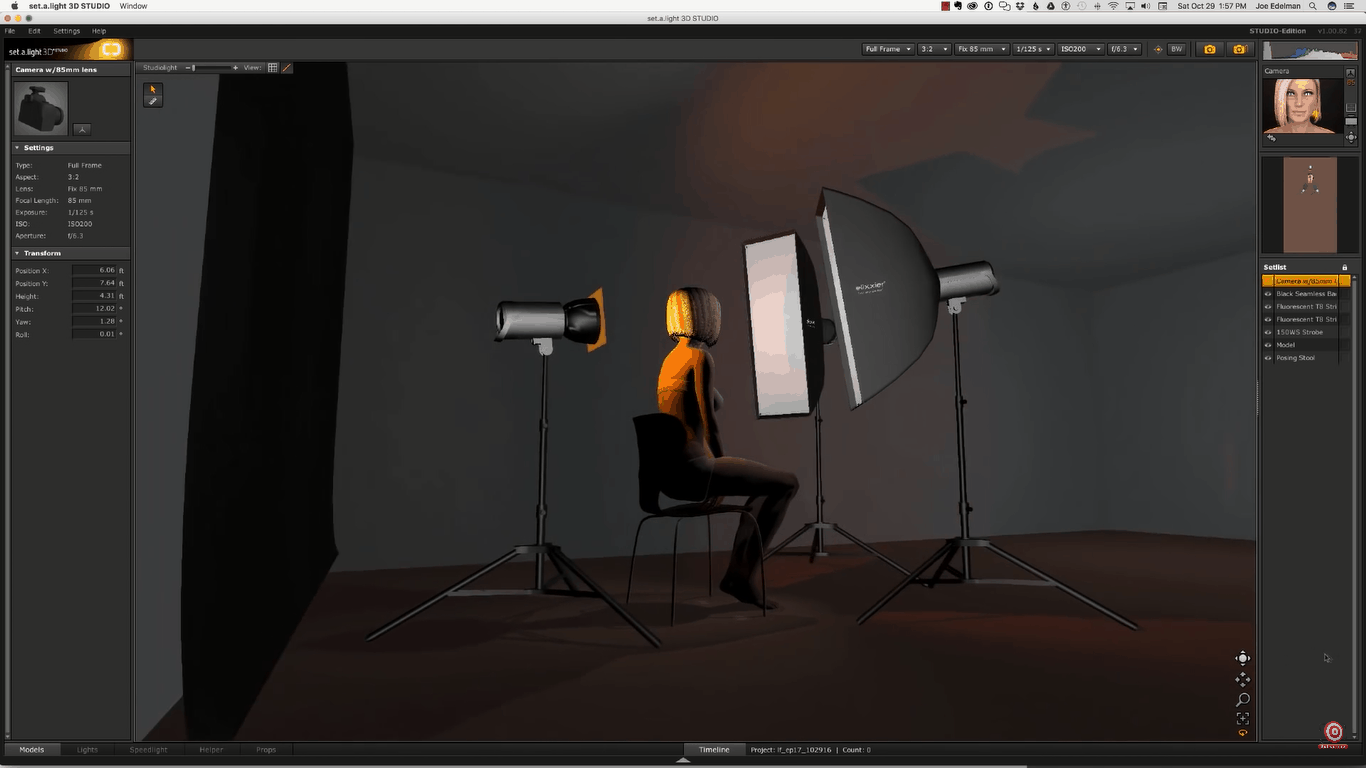Open the 1/125 s shutter speed dropdown
The image size is (1366, 768).
pyautogui.click(x=1033, y=49)
